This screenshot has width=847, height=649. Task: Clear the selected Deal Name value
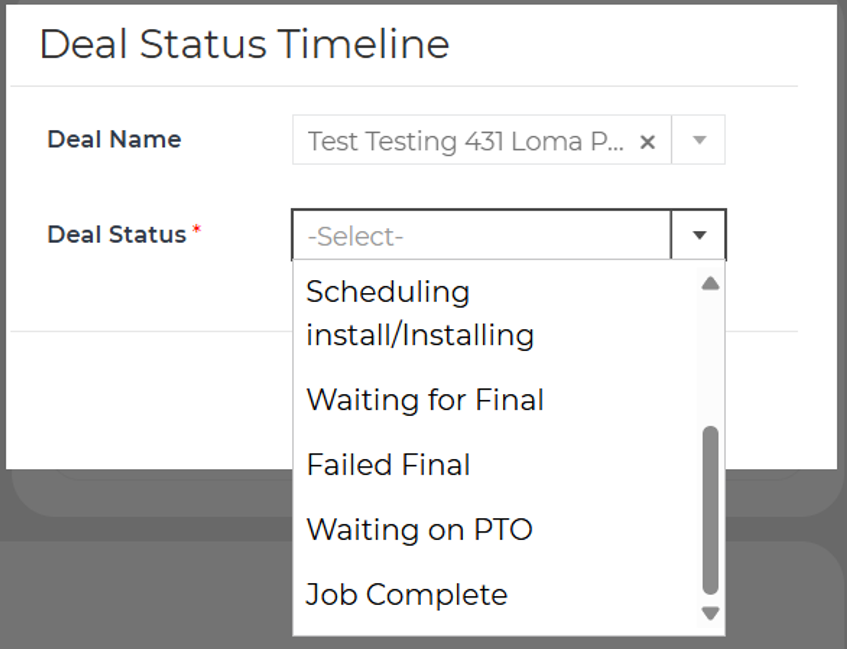click(647, 142)
